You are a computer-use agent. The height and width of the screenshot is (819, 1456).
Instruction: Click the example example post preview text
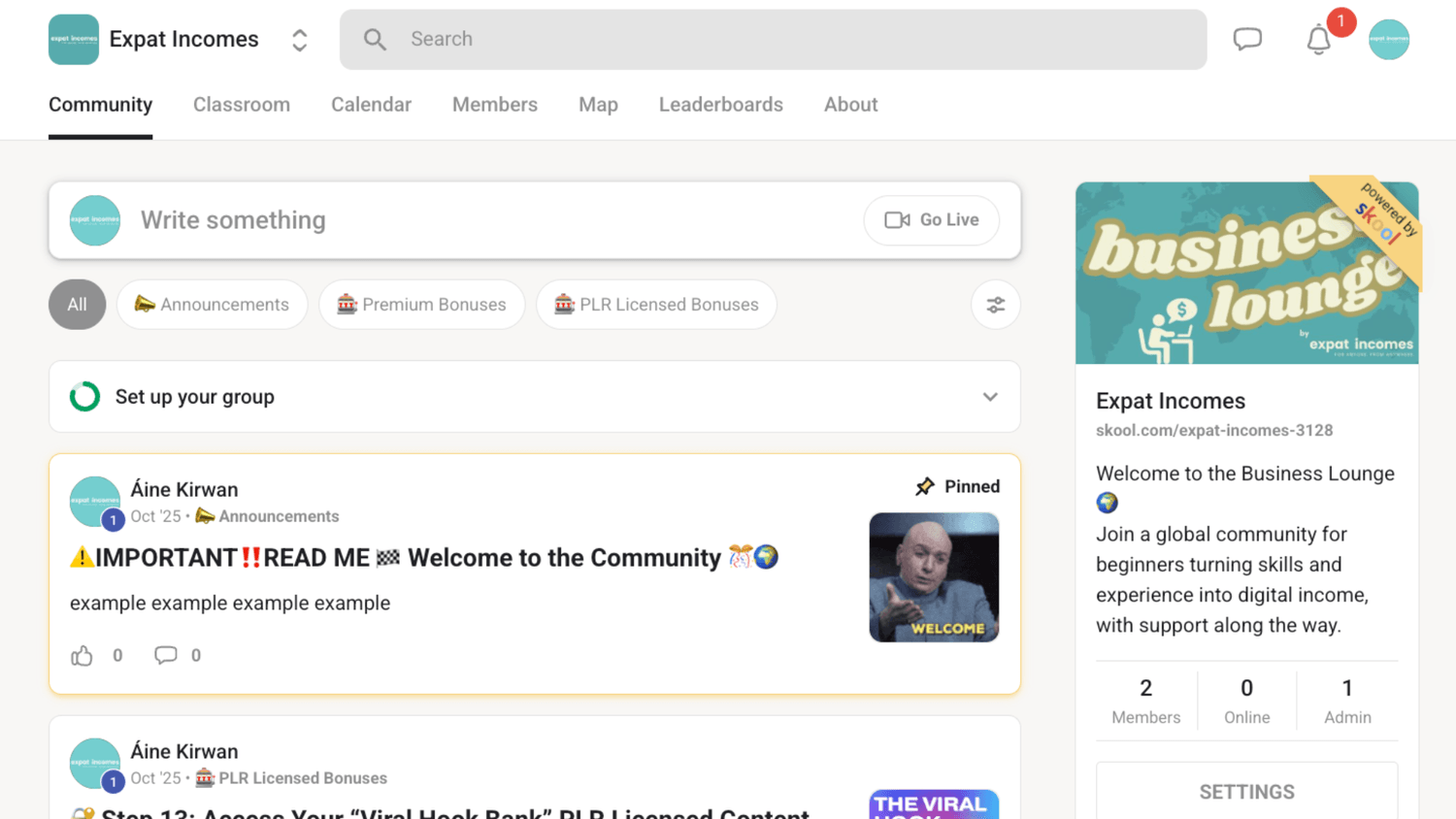point(230,604)
